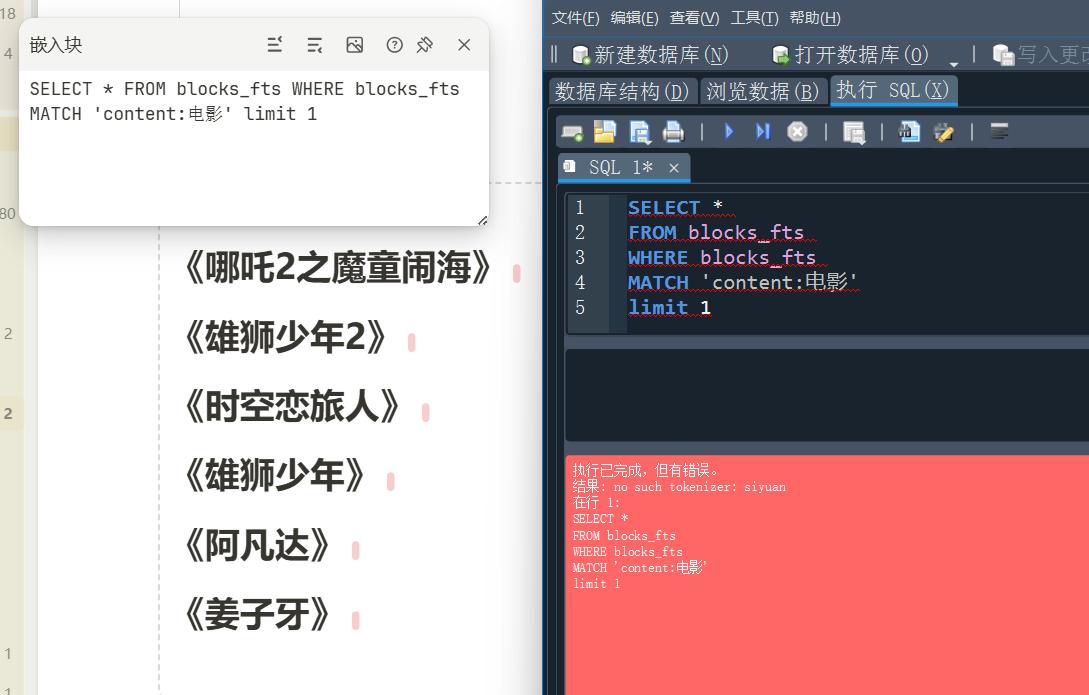
Task: Click the 嵌入块 dialog title
Action: 56,45
